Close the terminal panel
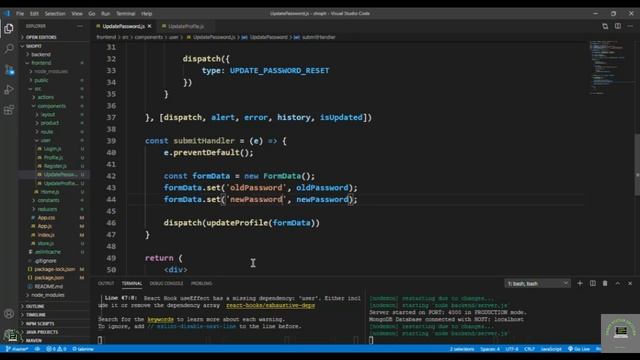 [630, 283]
